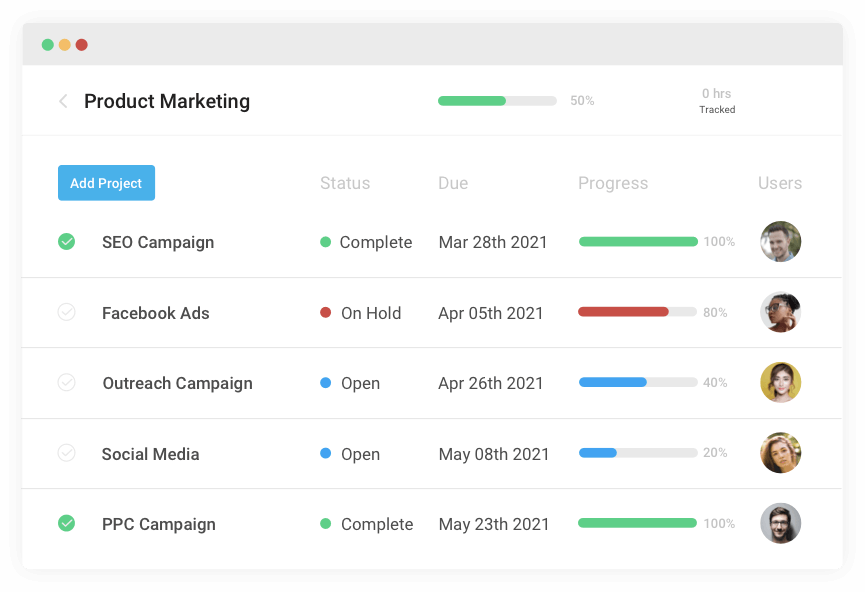Screen dimensions: 865x592
Task: Select the Outreach Campaign assignee avatar
Action: 780,383
